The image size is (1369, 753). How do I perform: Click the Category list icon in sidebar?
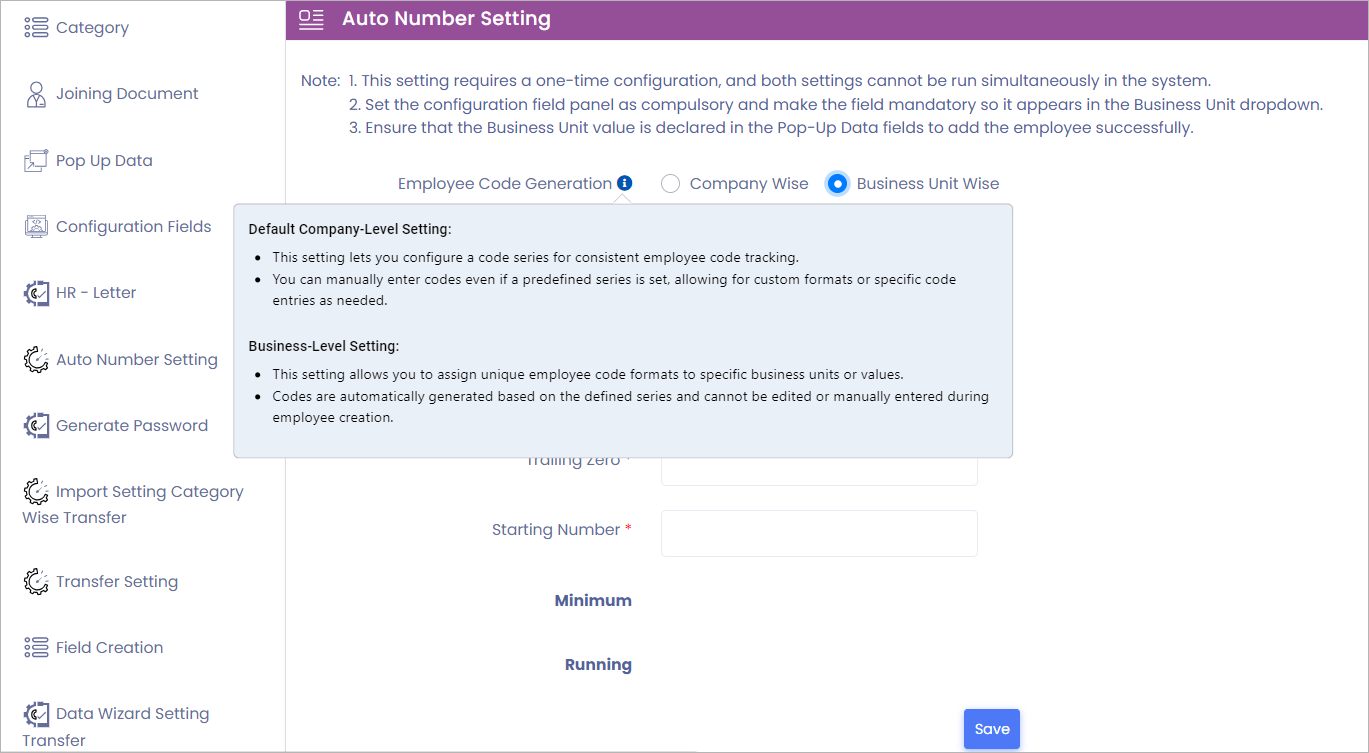36,28
